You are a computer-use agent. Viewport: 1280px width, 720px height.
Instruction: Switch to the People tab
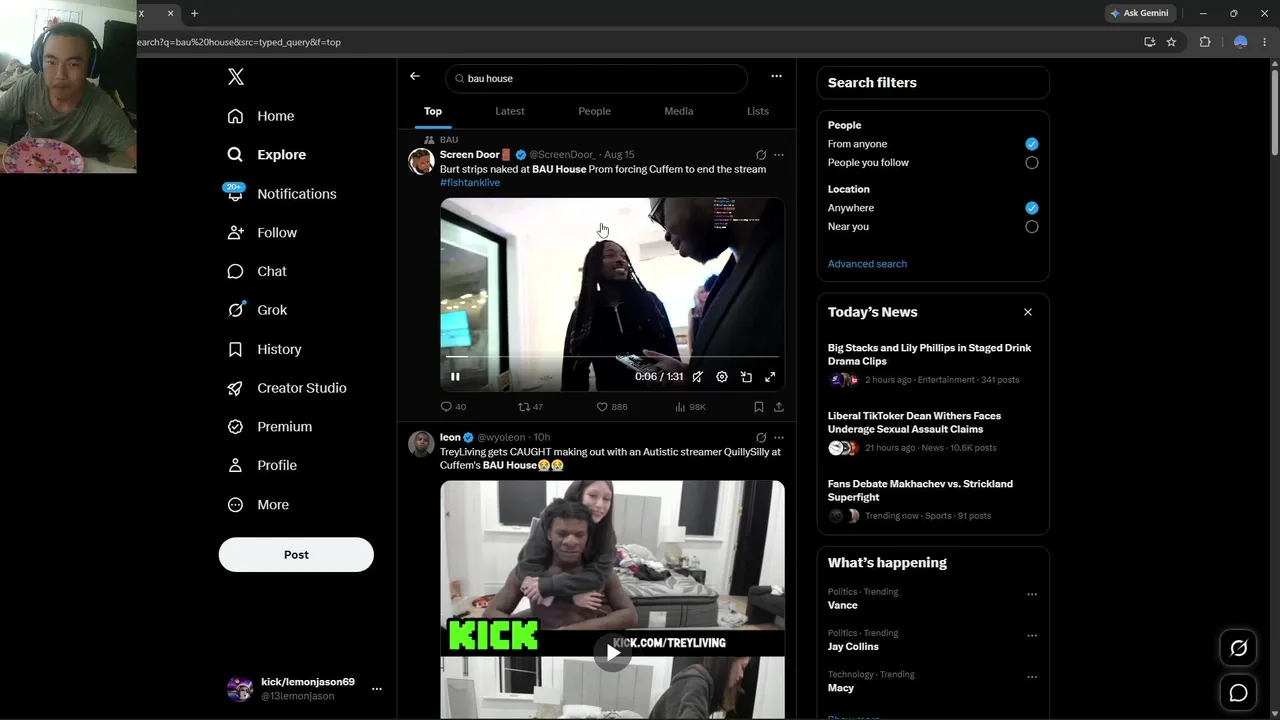click(594, 111)
